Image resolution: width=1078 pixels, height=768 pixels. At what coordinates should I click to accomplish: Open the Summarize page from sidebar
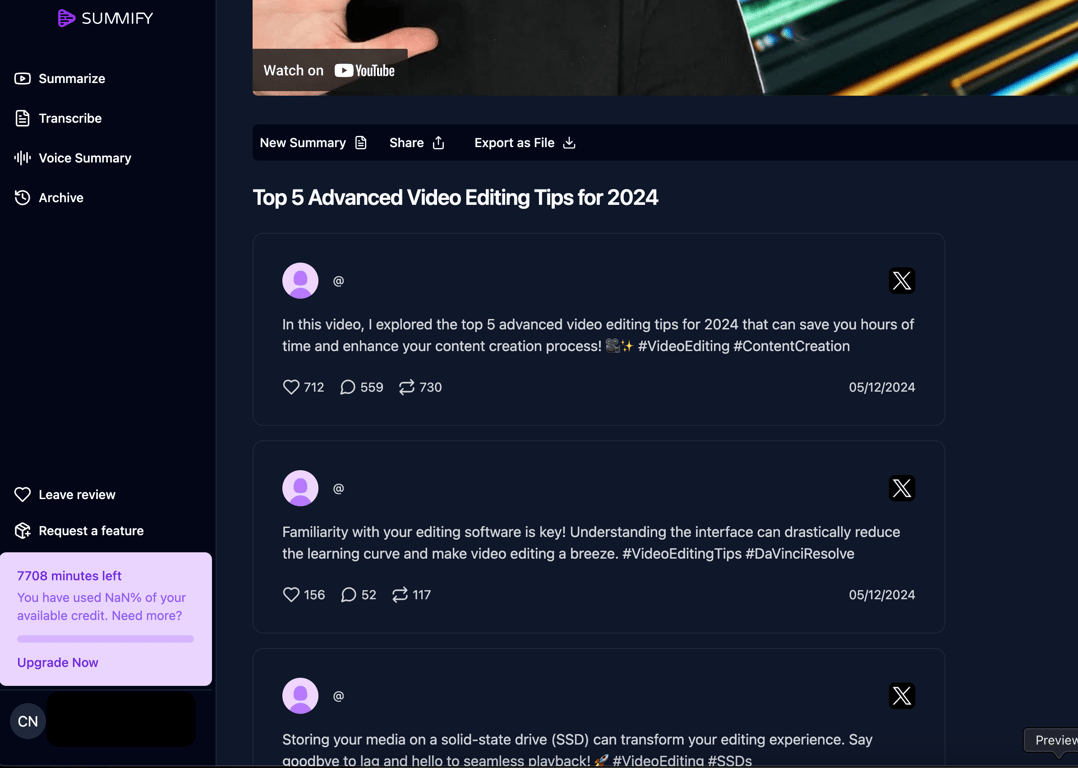click(x=60, y=78)
